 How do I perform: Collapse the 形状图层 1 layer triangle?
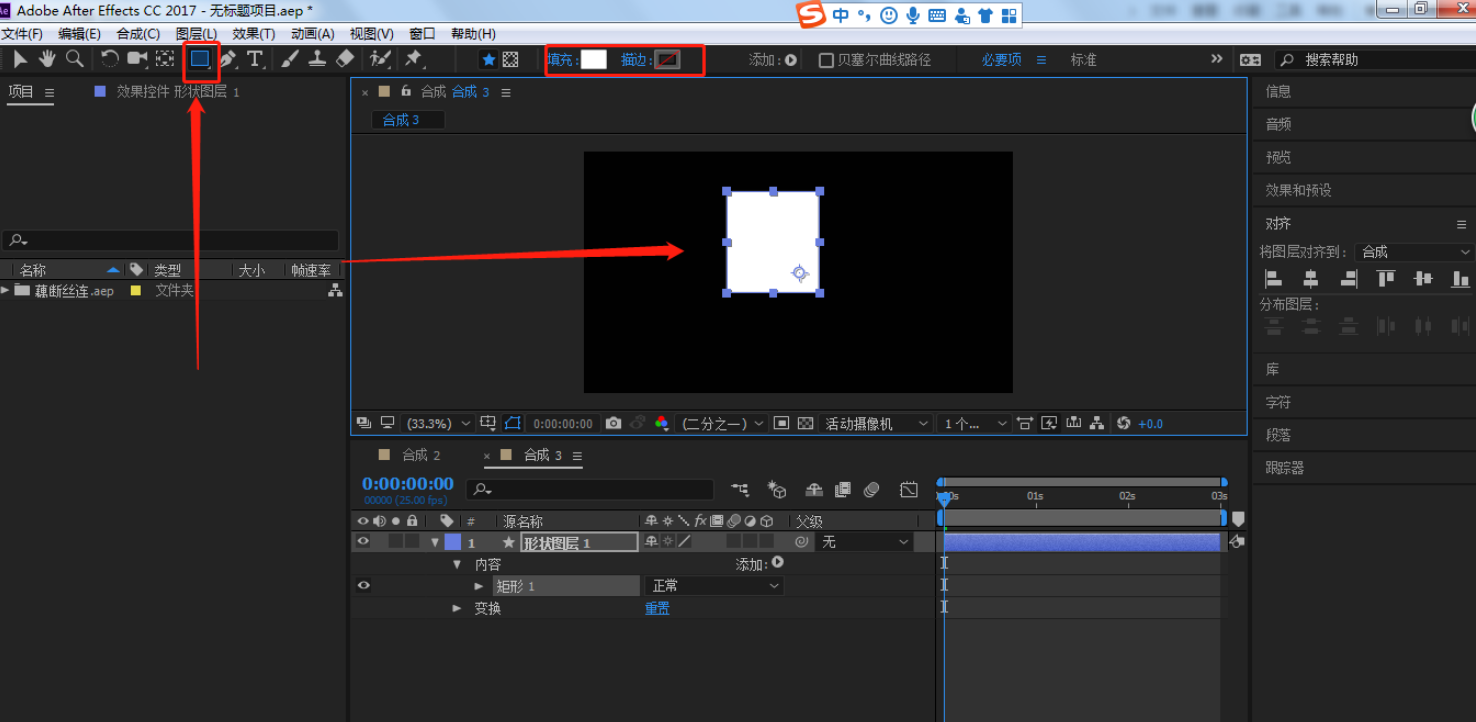click(435, 542)
